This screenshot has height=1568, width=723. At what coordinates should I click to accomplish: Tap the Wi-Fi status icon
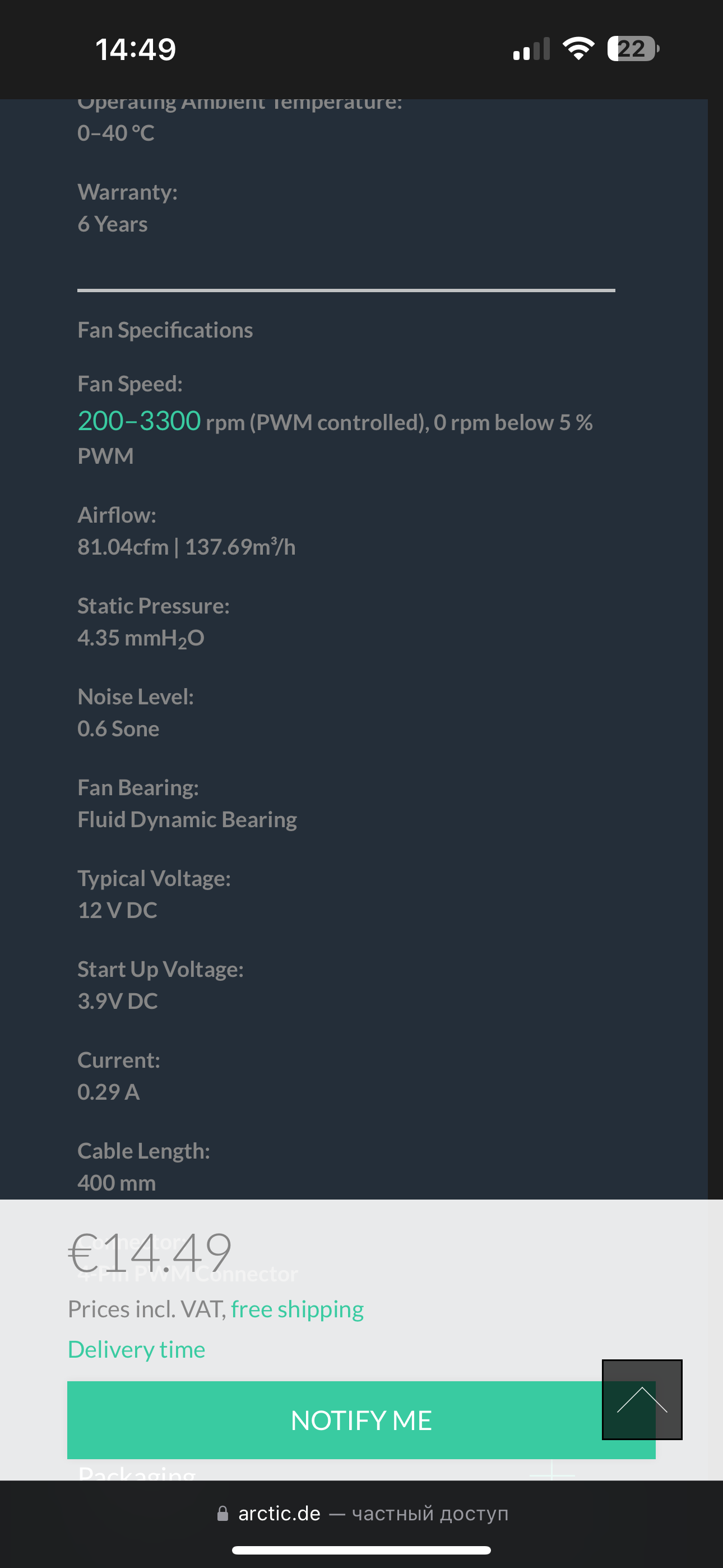point(578,49)
